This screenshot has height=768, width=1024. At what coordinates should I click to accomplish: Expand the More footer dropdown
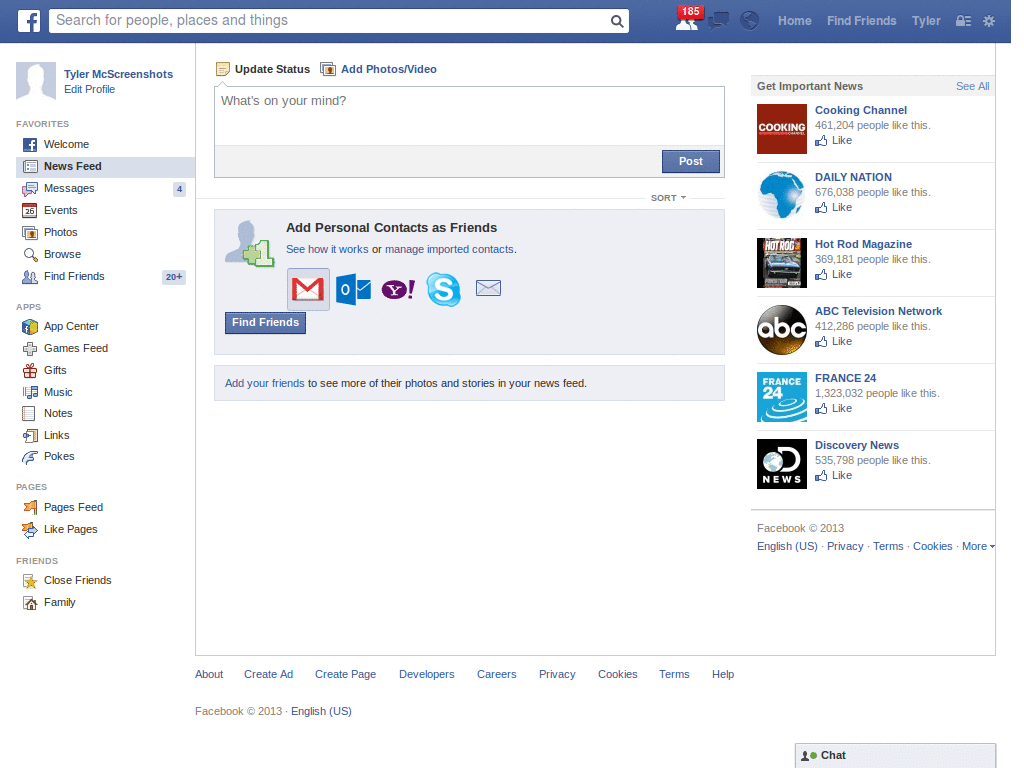pos(978,547)
